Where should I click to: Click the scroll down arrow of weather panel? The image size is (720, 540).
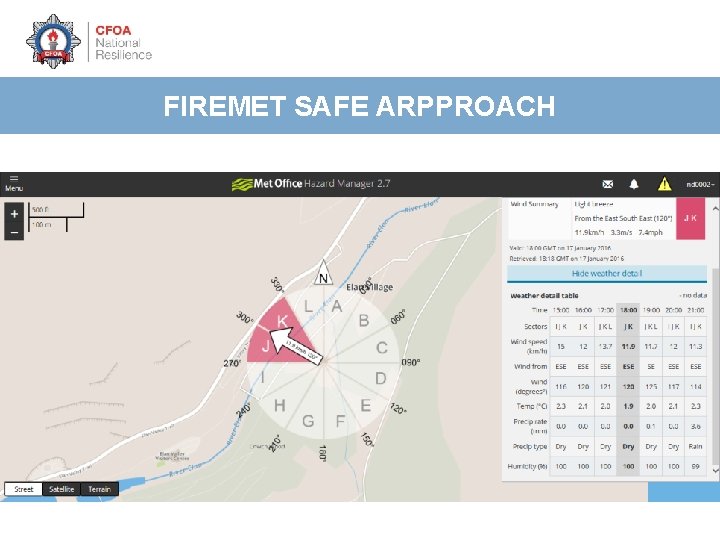click(x=715, y=470)
